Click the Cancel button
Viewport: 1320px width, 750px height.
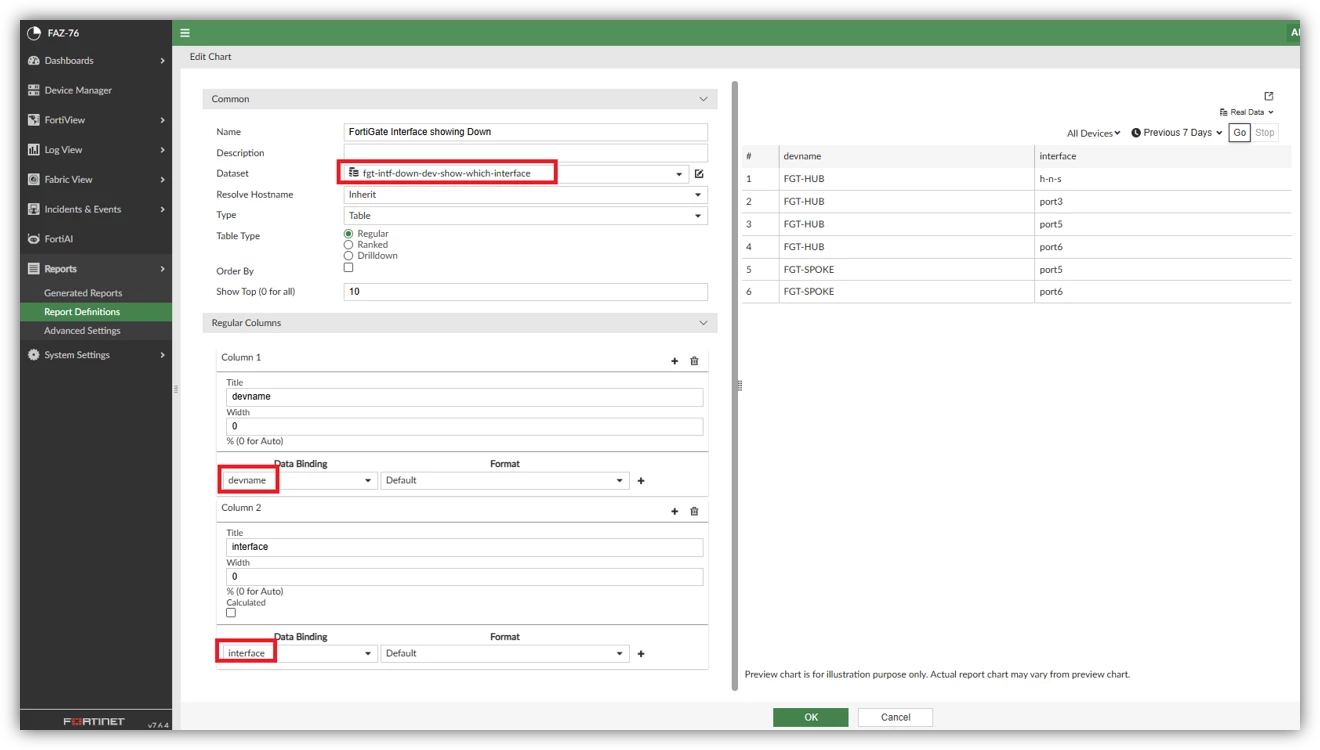click(896, 717)
